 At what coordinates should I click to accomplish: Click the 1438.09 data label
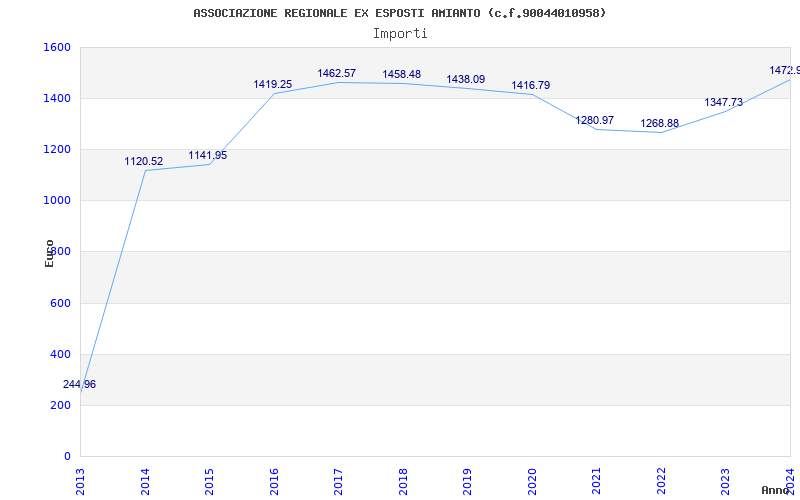[x=466, y=80]
